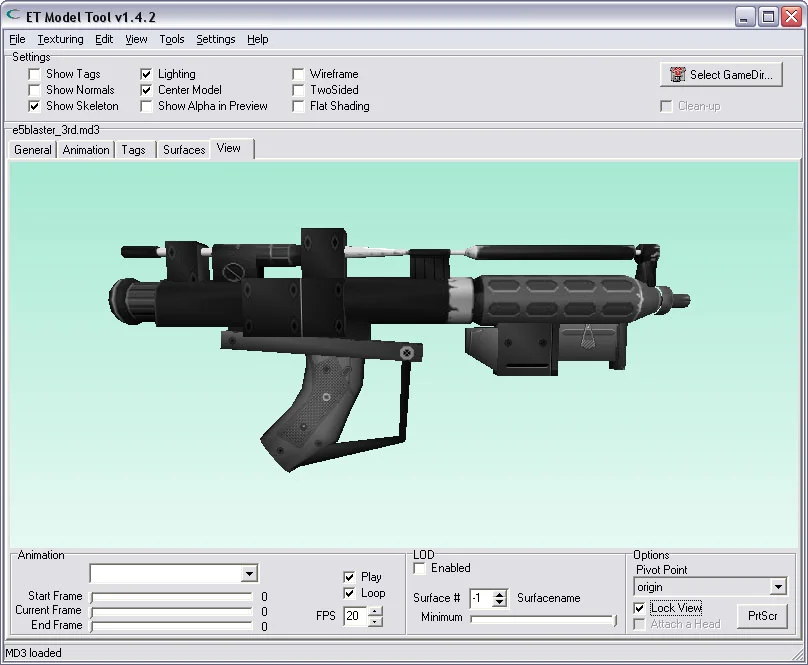Switch to the Animation tab
808x665 pixels.
(86, 150)
